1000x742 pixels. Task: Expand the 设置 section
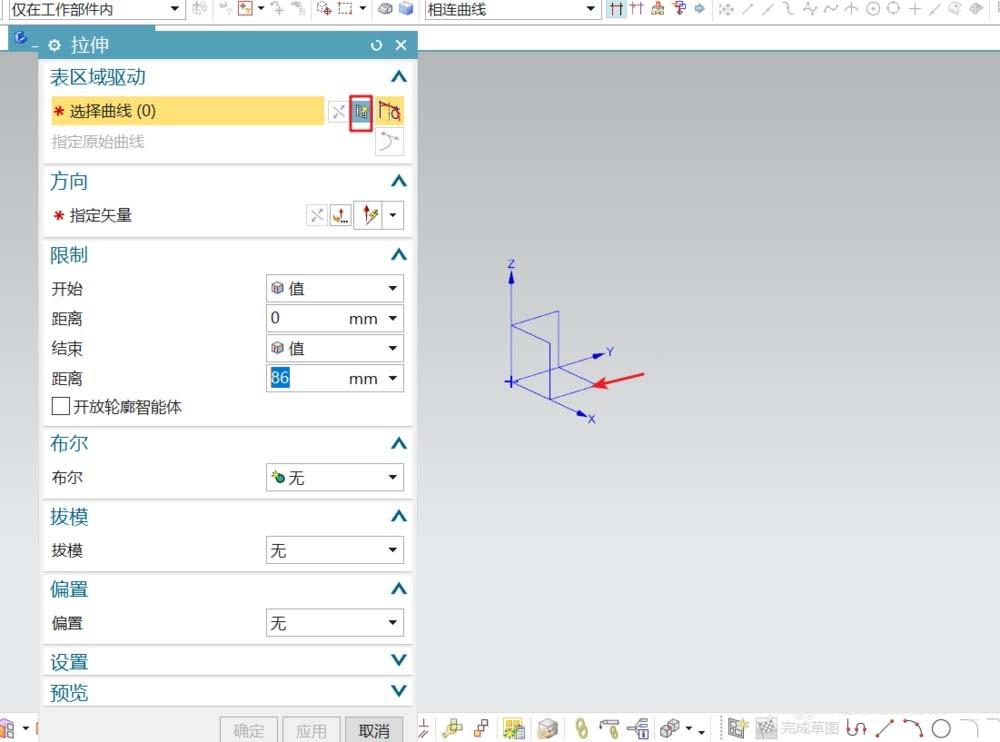pyautogui.click(x=398, y=660)
